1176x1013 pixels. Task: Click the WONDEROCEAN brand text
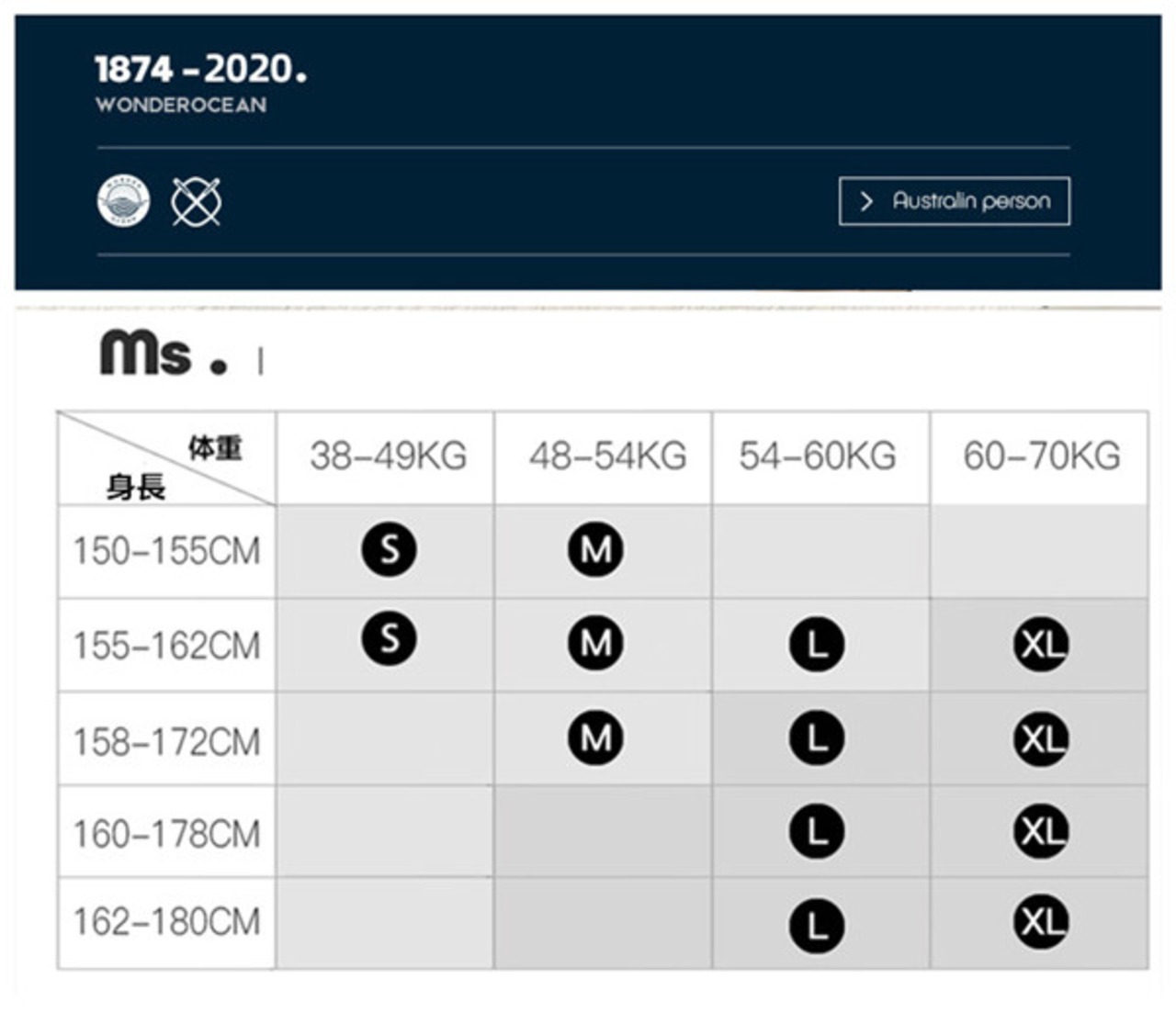pyautogui.click(x=181, y=105)
